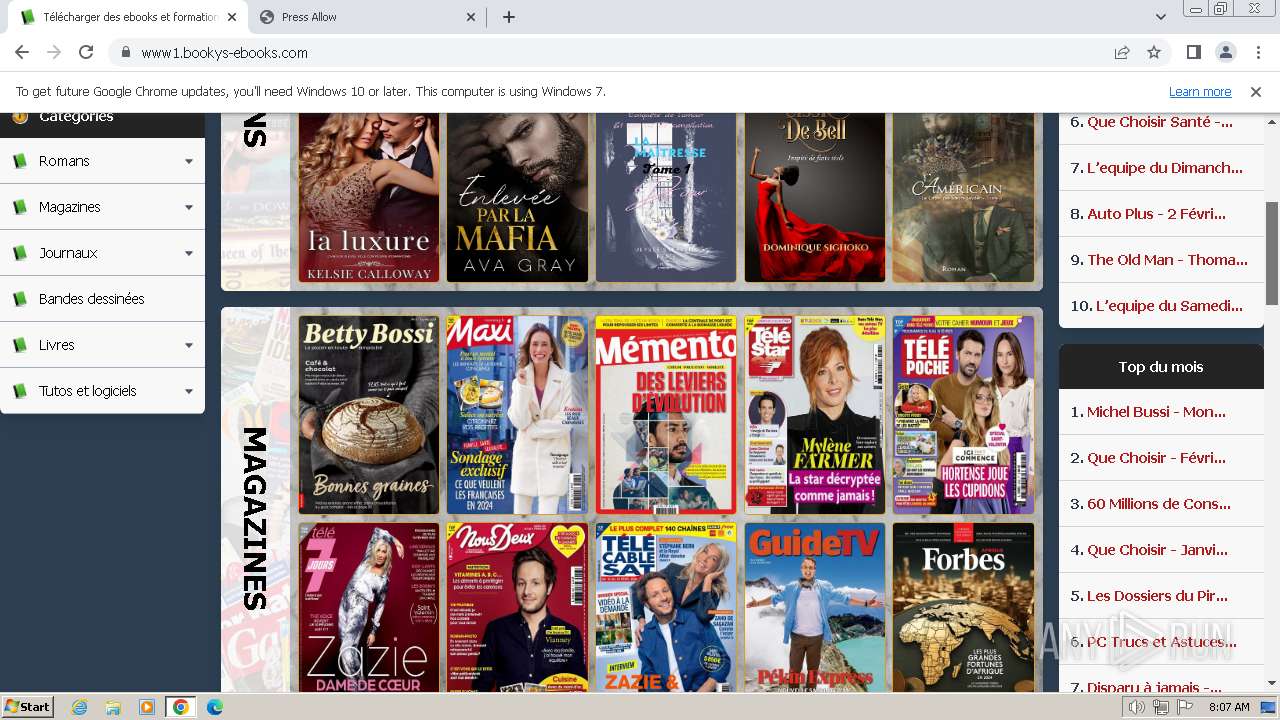
Task: Open 60 Millions de Consommateurs link
Action: 1159,504
